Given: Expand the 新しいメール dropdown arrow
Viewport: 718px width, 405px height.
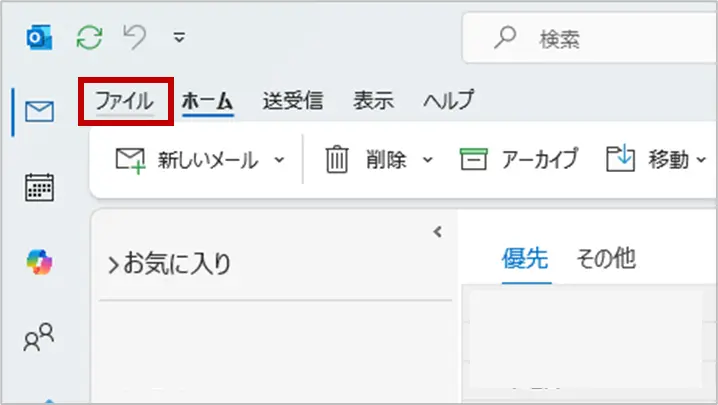Looking at the screenshot, I should click(x=279, y=160).
